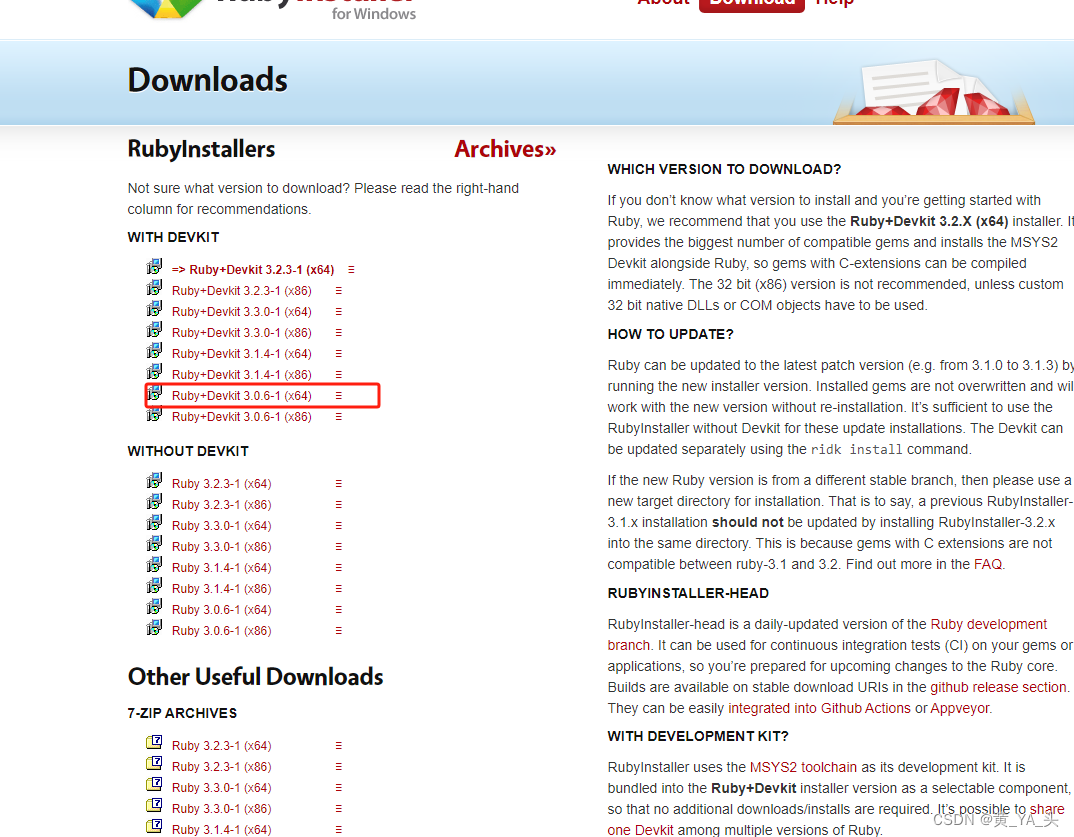Download 7-zip archive Ruby 3.3.0-1 (x86)
Viewport: 1074px width, 837px height.
tap(221, 809)
